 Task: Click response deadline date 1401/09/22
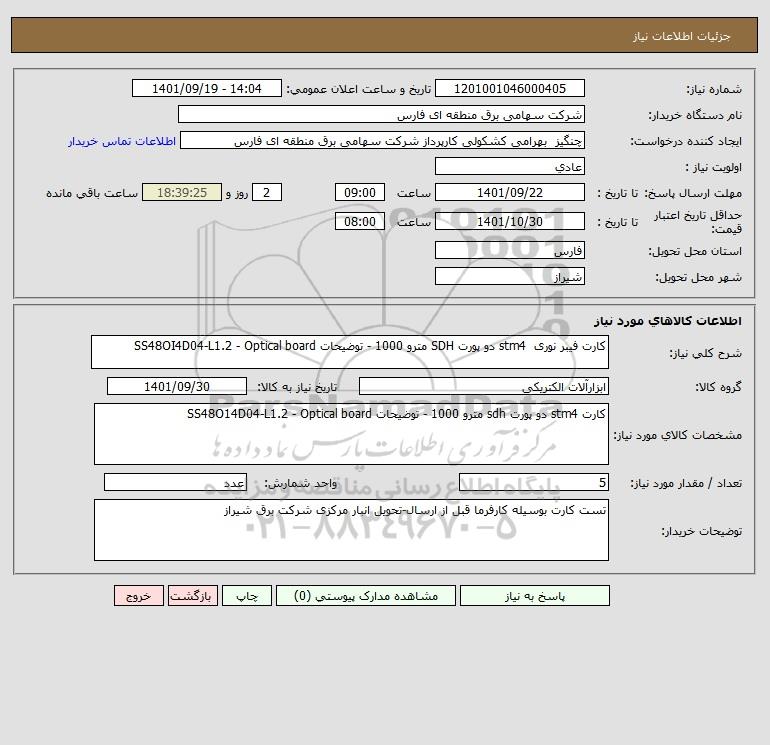[x=510, y=193]
